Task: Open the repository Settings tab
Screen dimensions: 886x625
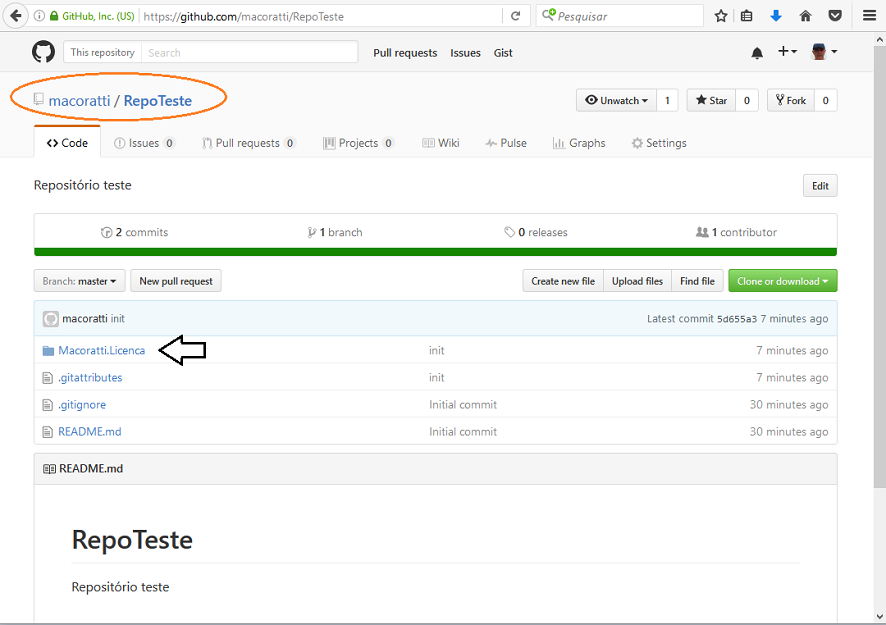Action: coord(659,143)
